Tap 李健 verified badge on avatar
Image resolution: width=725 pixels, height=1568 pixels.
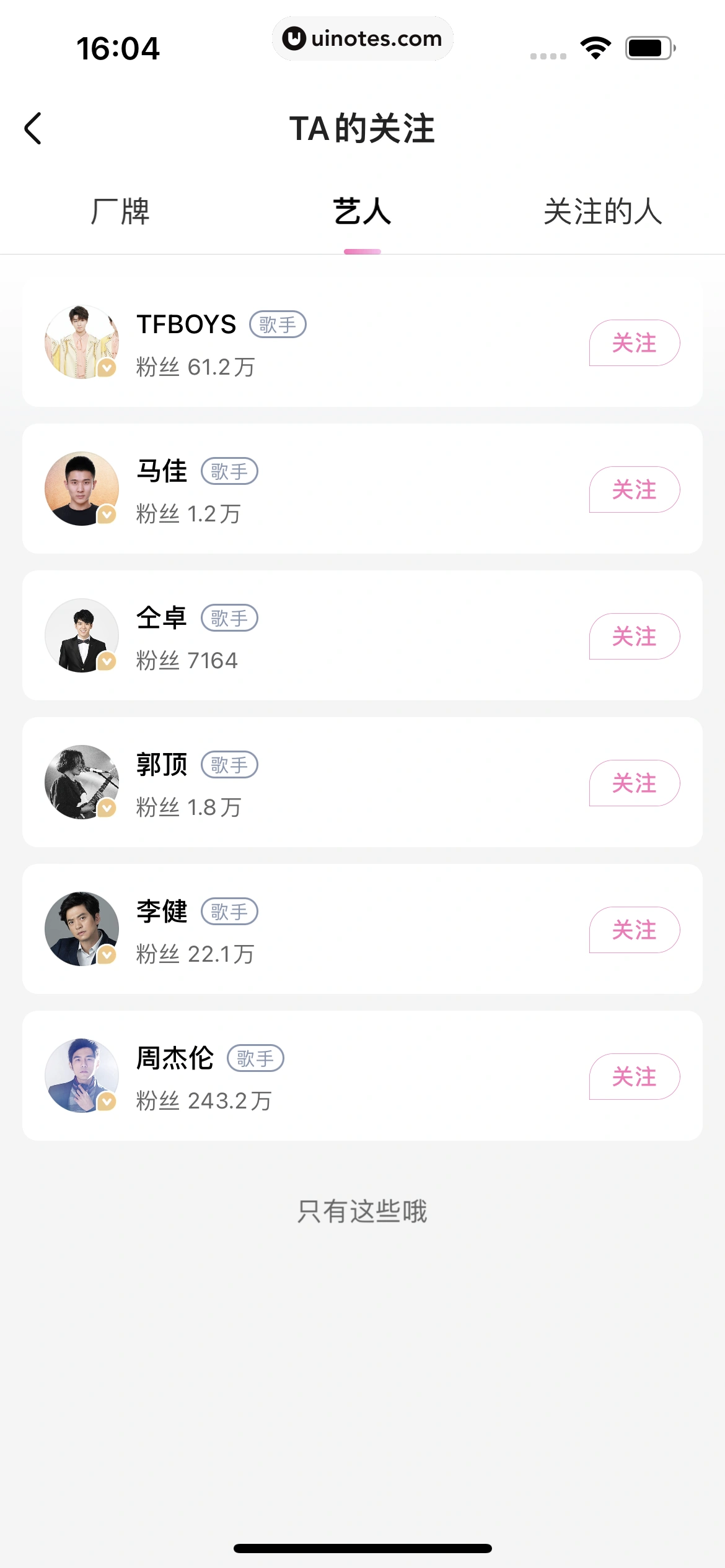pos(107,955)
